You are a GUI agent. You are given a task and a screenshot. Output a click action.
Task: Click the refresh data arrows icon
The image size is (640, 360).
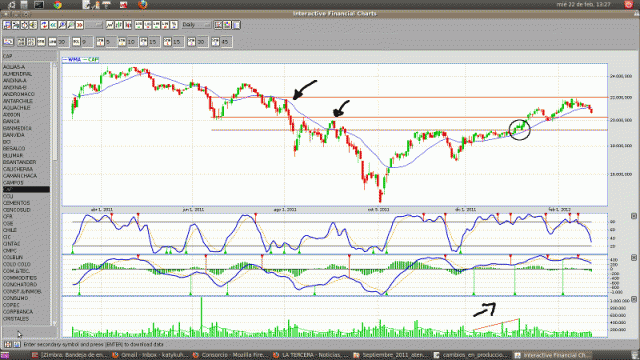pos(44,25)
